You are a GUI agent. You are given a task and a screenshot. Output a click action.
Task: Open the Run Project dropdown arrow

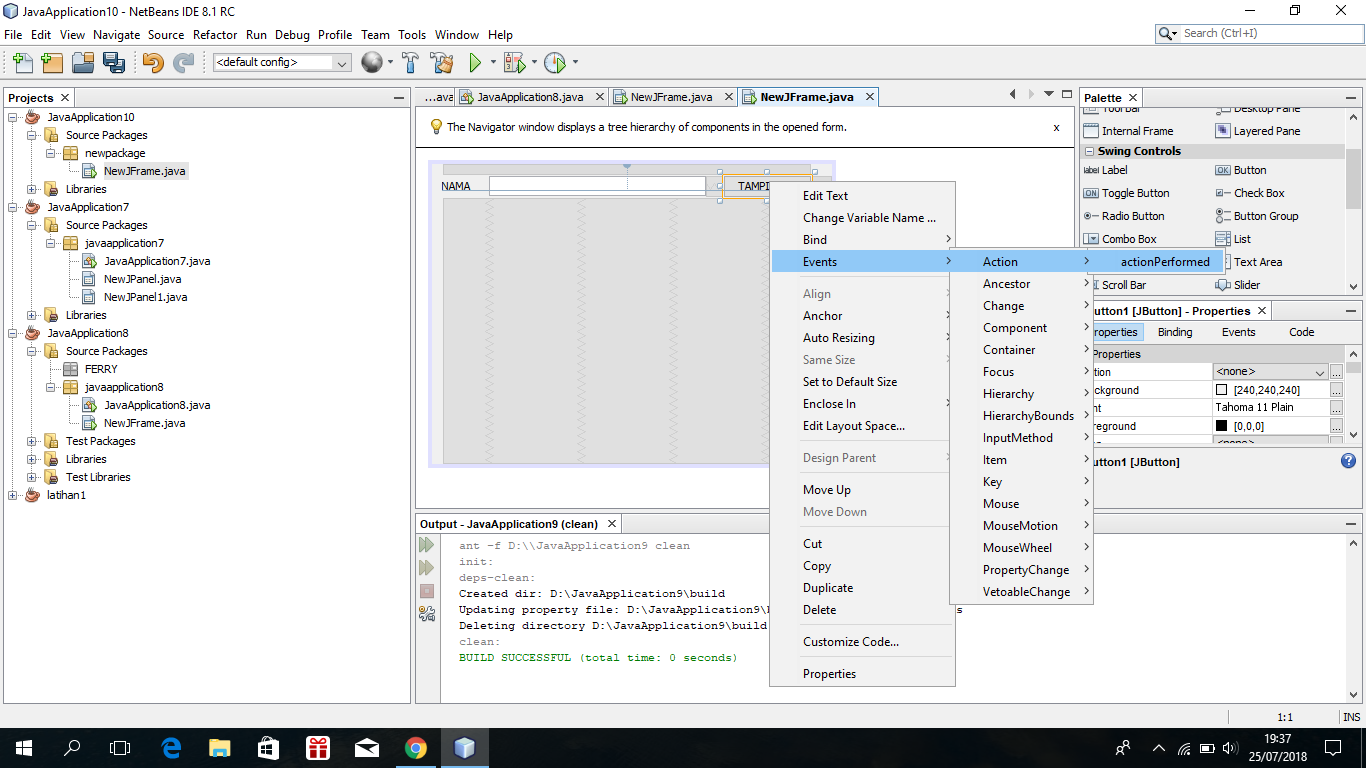click(494, 63)
